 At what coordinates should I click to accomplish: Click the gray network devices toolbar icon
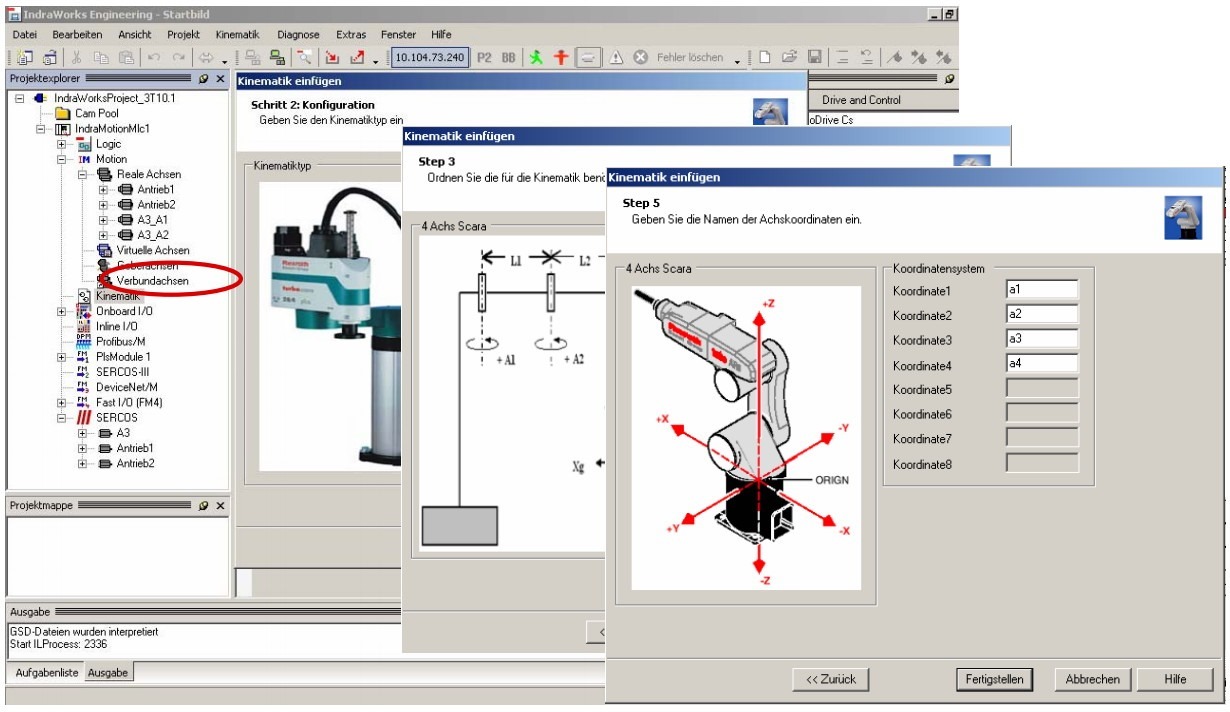252,58
